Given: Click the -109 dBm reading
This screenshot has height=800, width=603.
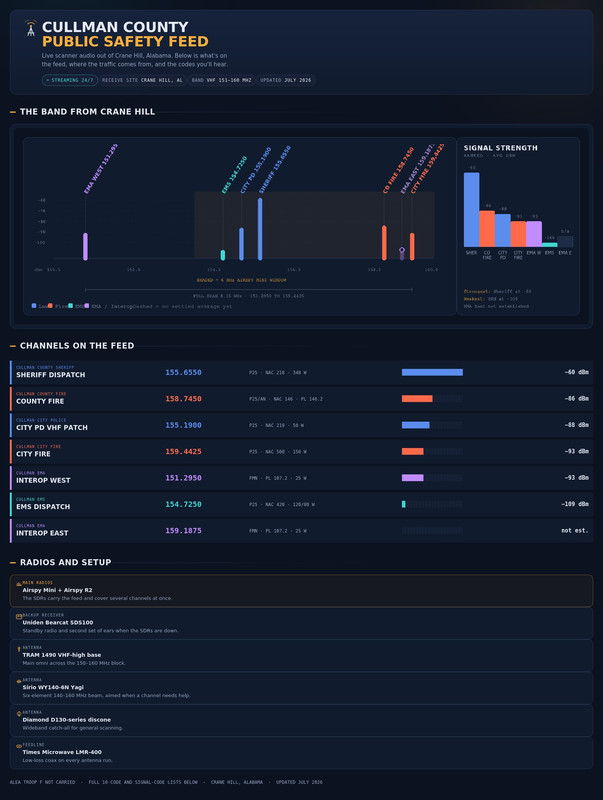Looking at the screenshot, I should click(575, 504).
